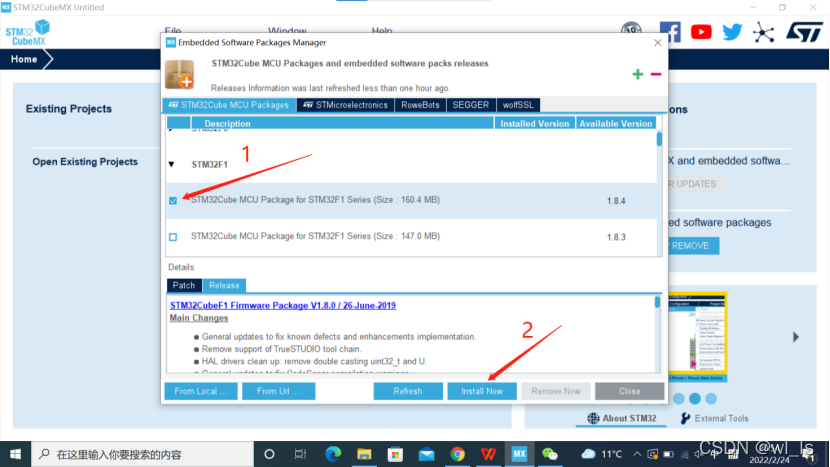Click the version 1.8.4 cell

(x=616, y=201)
